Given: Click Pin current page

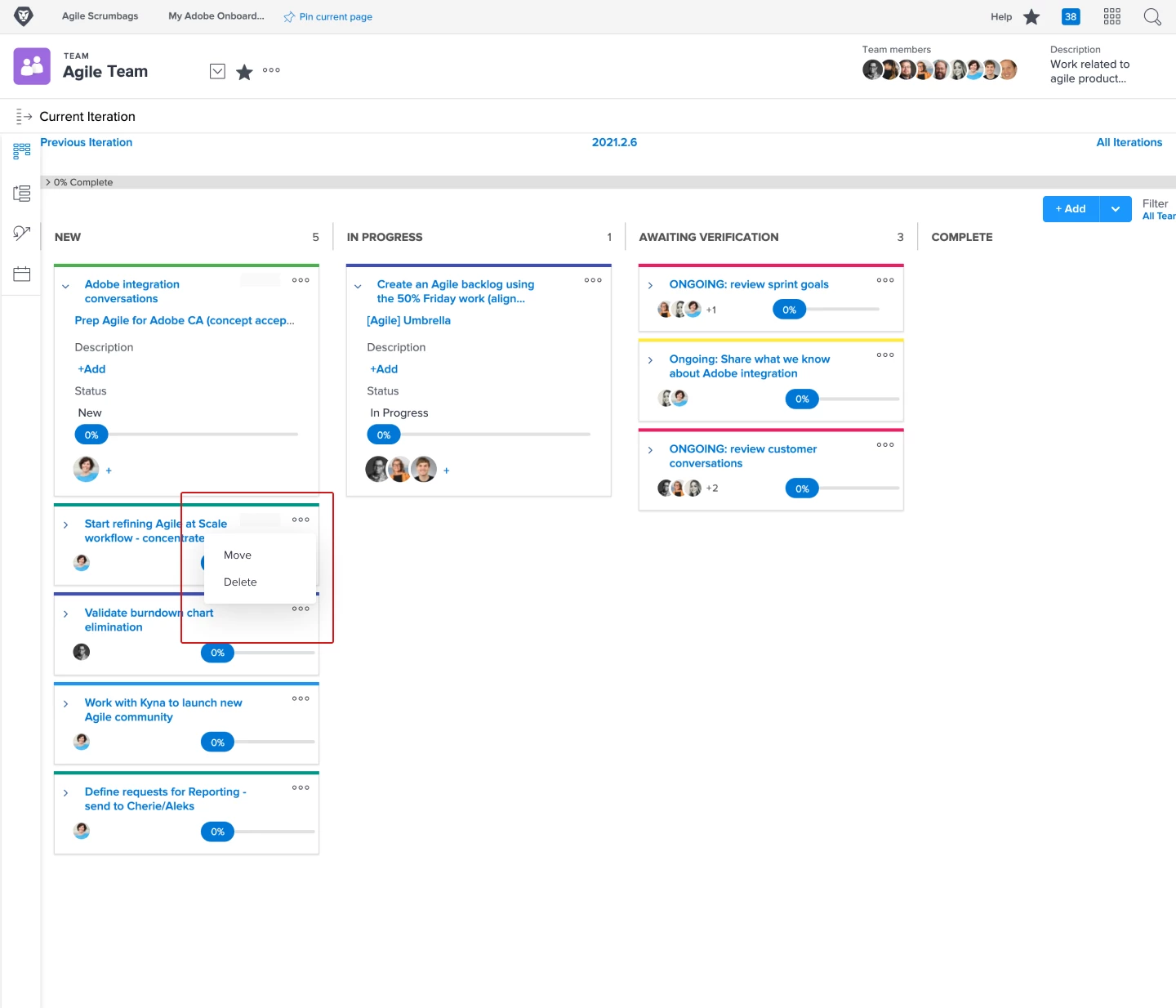Looking at the screenshot, I should 336,17.
